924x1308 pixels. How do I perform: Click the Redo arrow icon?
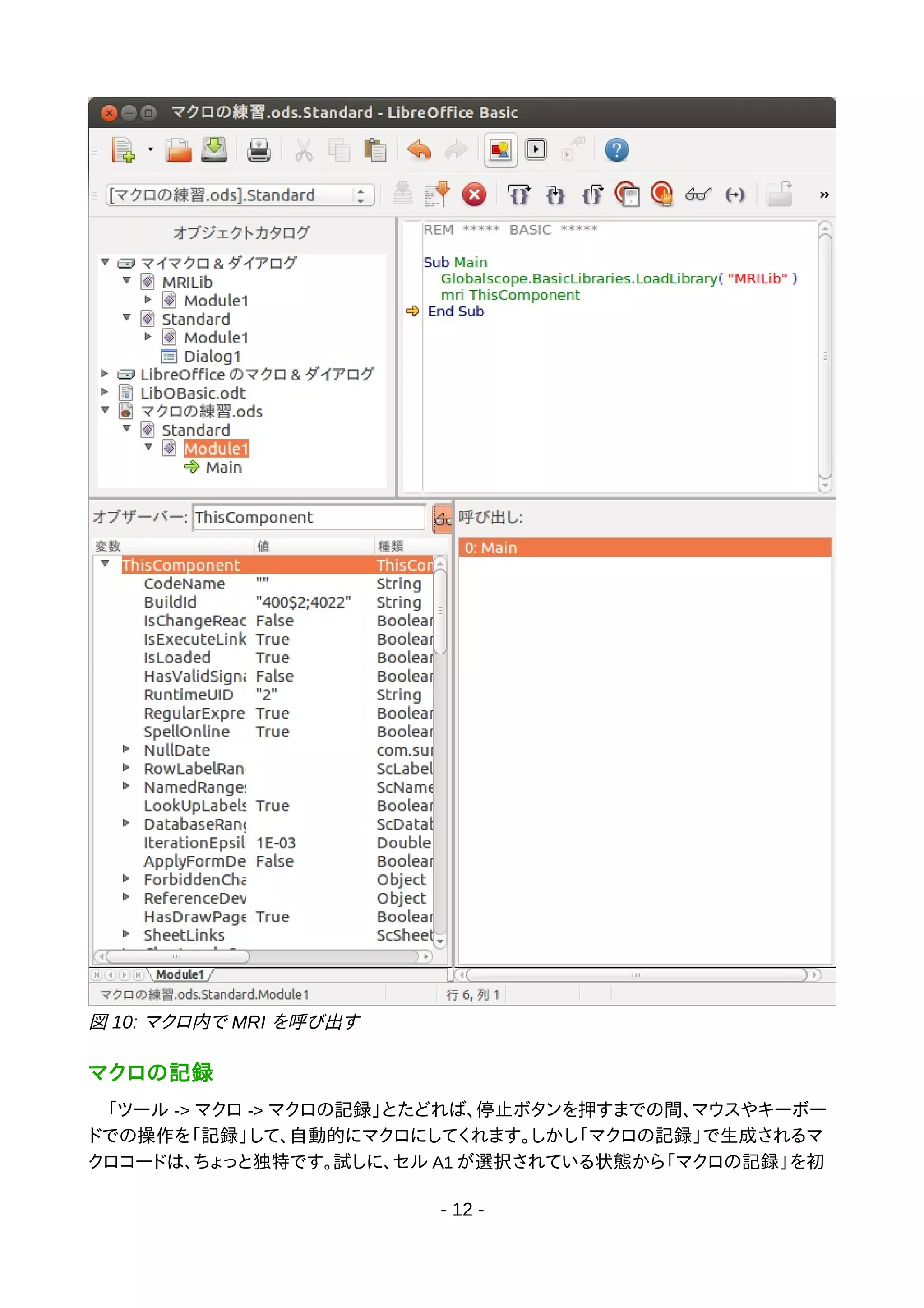pyautogui.click(x=456, y=150)
